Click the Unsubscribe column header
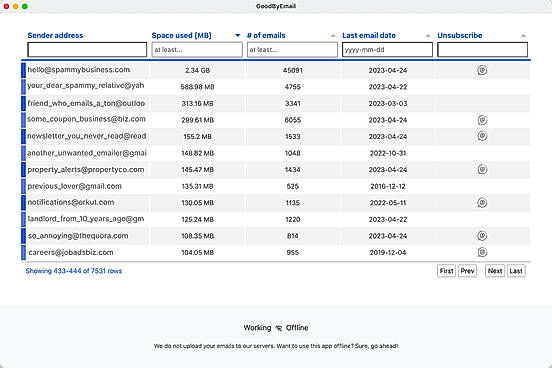Image resolution: width=552 pixels, height=368 pixels. [x=460, y=35]
